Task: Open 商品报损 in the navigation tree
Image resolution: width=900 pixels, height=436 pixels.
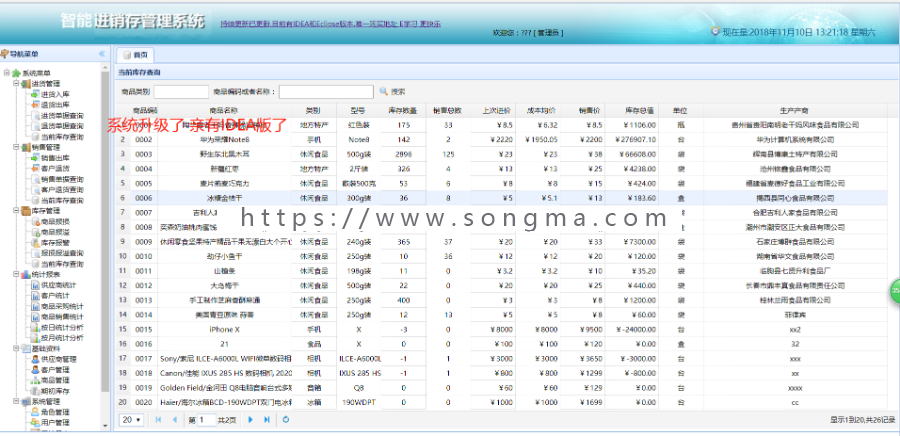Action: 56,221
